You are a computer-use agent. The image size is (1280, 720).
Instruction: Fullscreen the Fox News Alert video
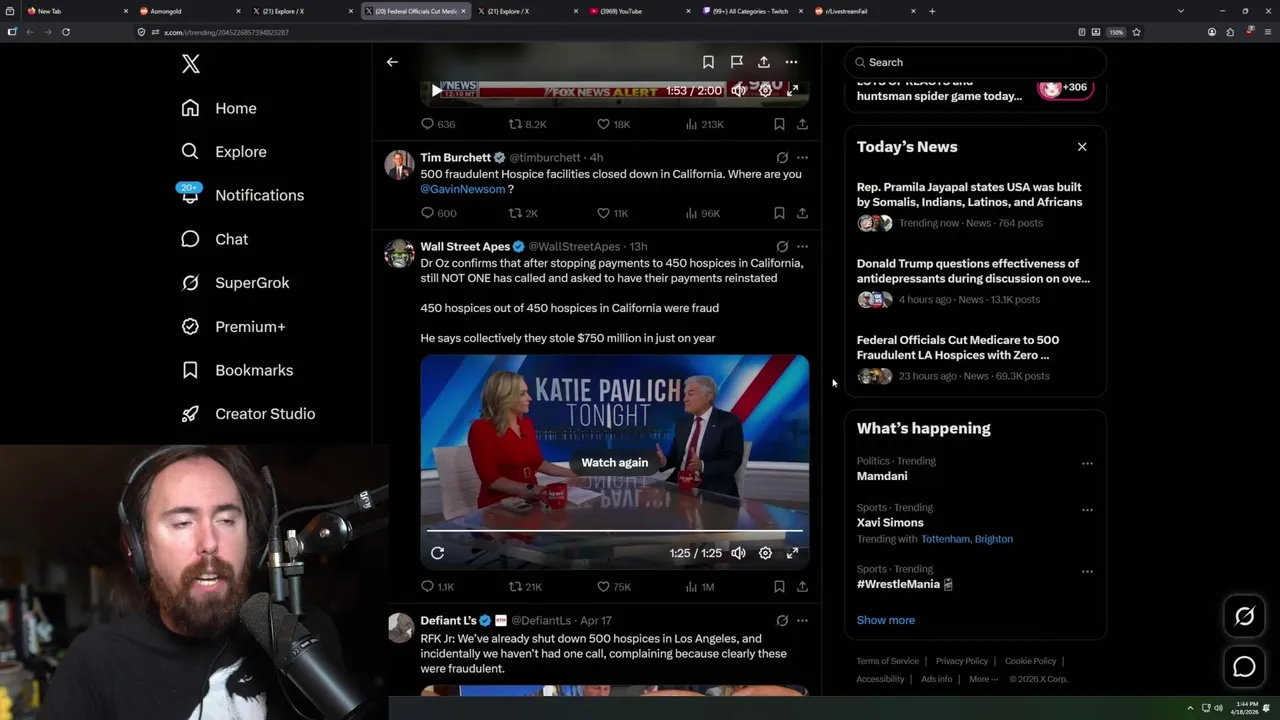792,91
